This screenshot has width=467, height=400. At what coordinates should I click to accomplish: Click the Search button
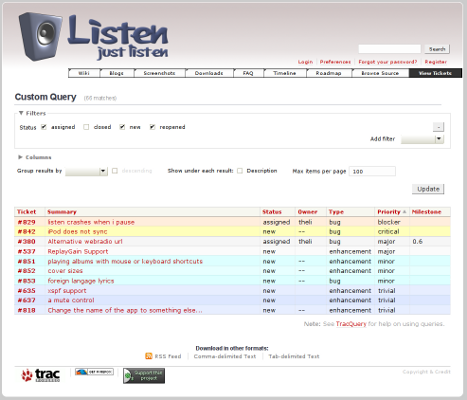[x=437, y=49]
